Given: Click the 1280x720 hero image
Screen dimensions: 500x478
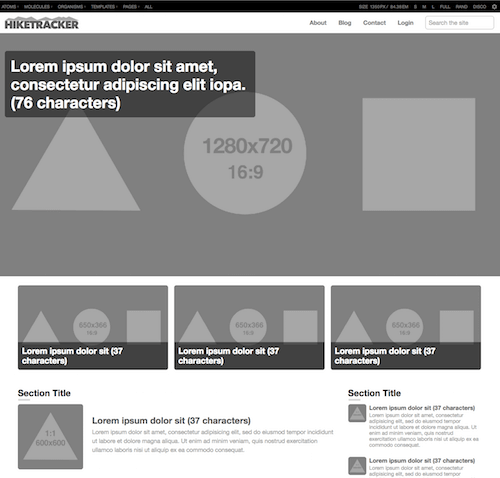Looking at the screenshot, I should pyautogui.click(x=250, y=155).
